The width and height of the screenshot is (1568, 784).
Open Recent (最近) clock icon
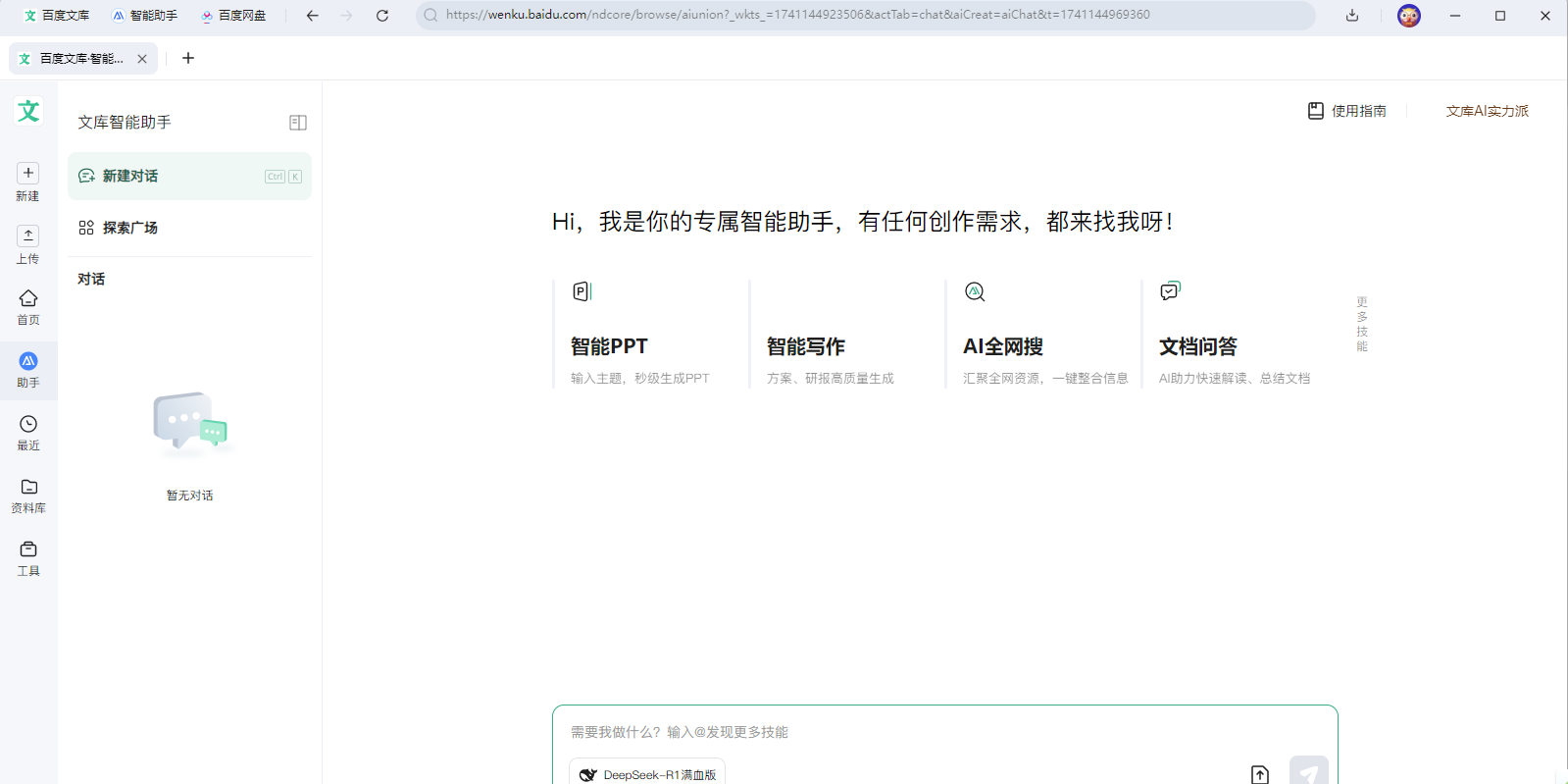[x=28, y=424]
